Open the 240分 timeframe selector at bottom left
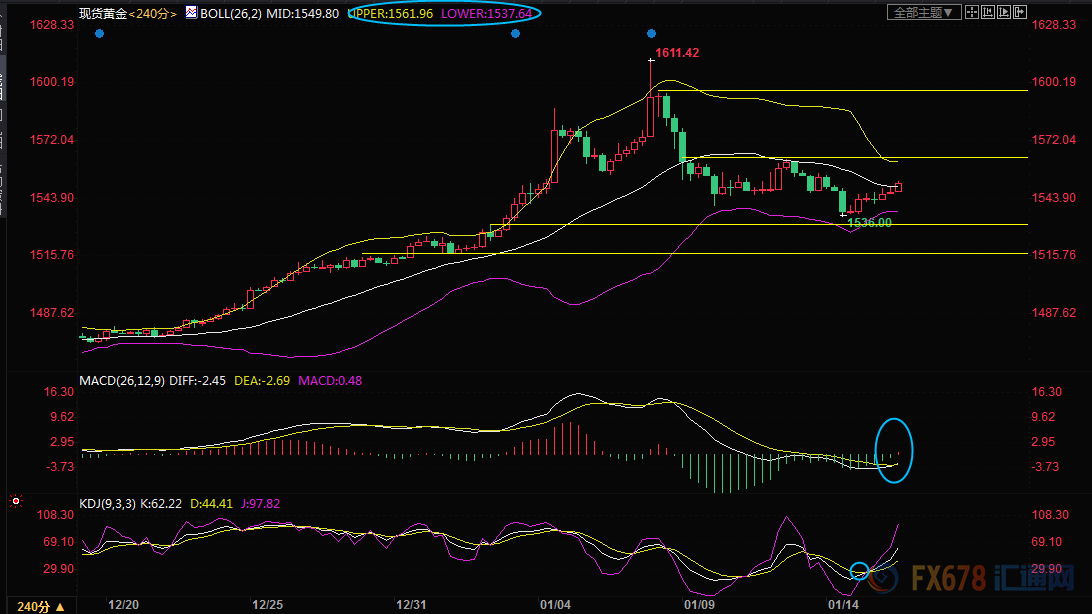Viewport: 1092px width, 614px height. pos(35,606)
